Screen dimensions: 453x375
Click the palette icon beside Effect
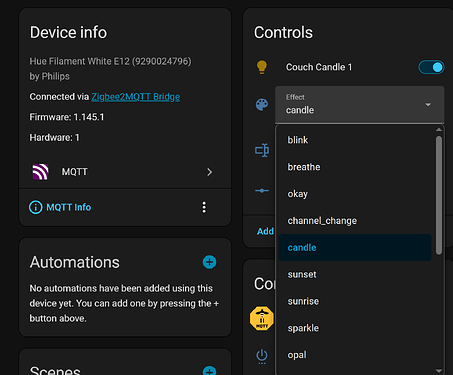click(x=262, y=105)
